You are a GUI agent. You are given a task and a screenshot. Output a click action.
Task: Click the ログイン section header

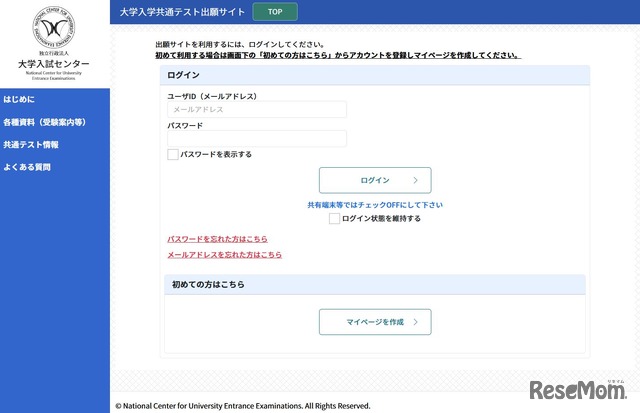coord(375,75)
